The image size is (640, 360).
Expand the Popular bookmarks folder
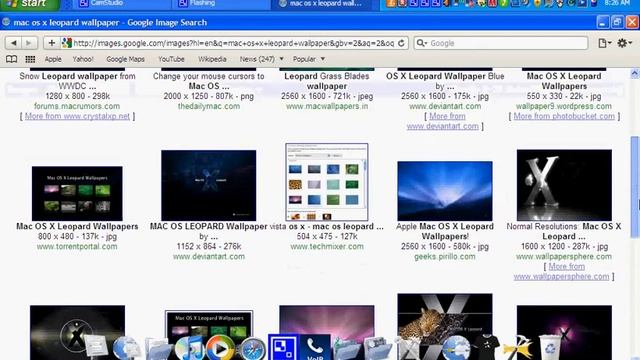tap(309, 59)
